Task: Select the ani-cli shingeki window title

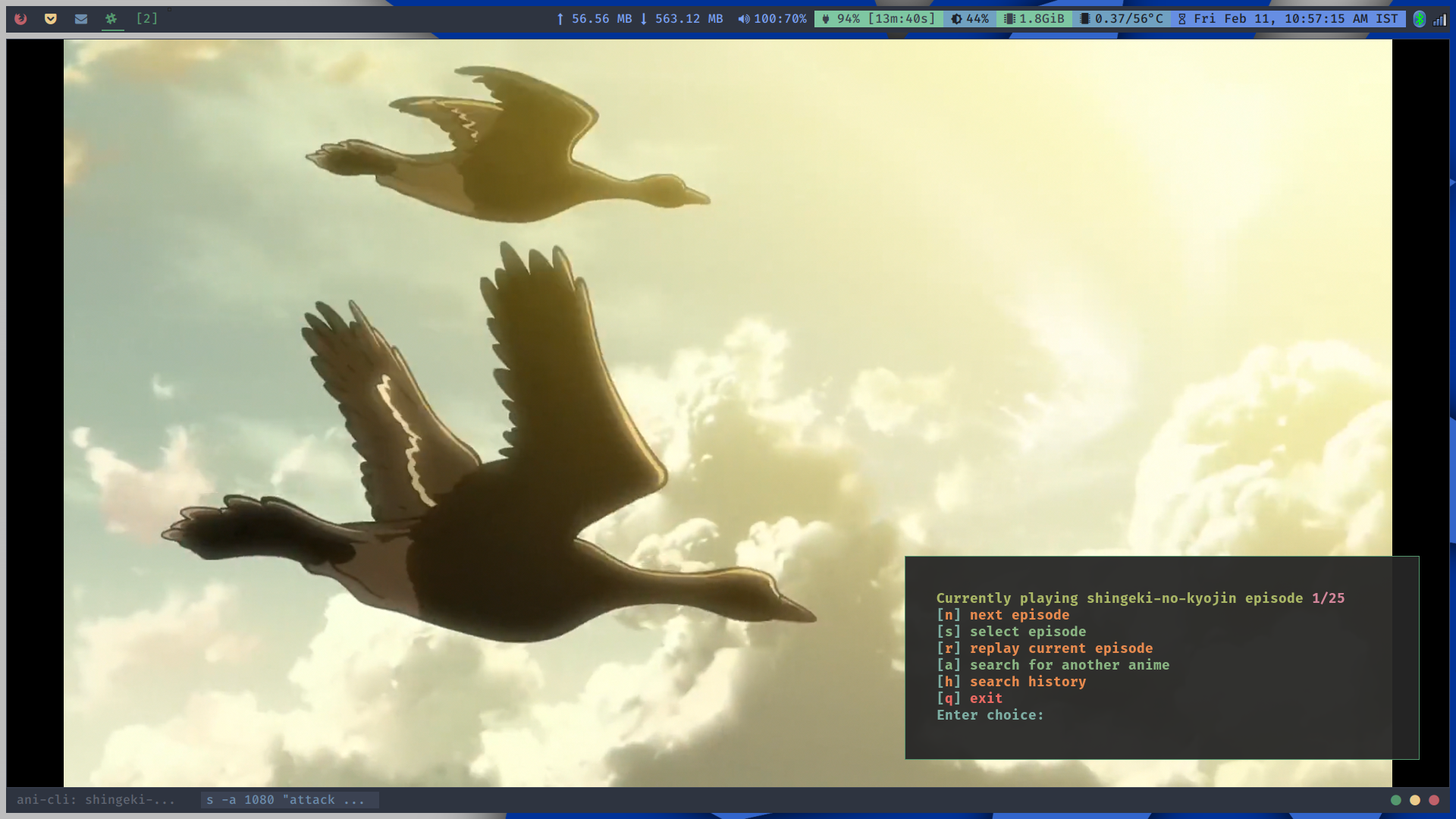Action: tap(96, 800)
